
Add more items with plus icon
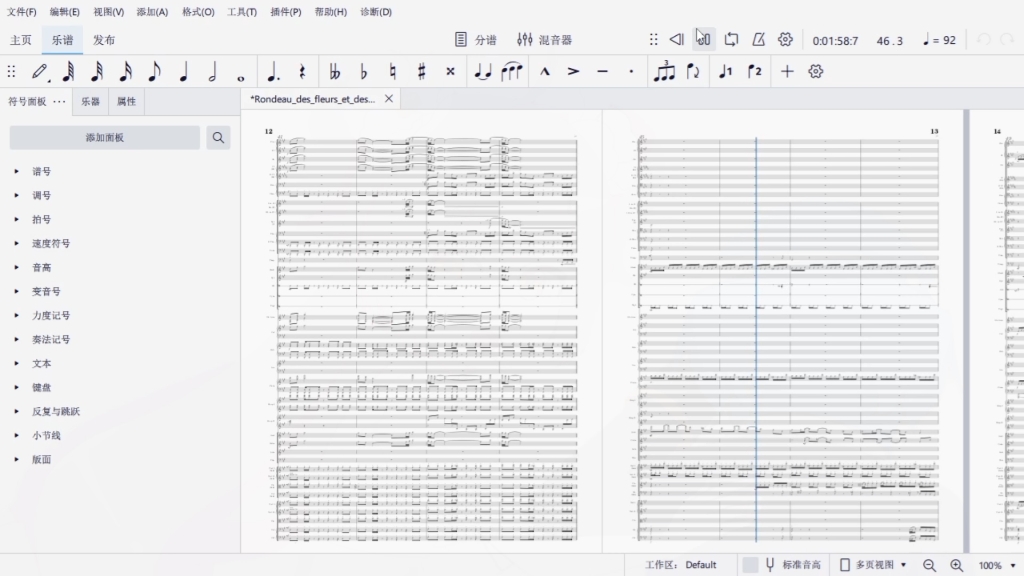(787, 71)
